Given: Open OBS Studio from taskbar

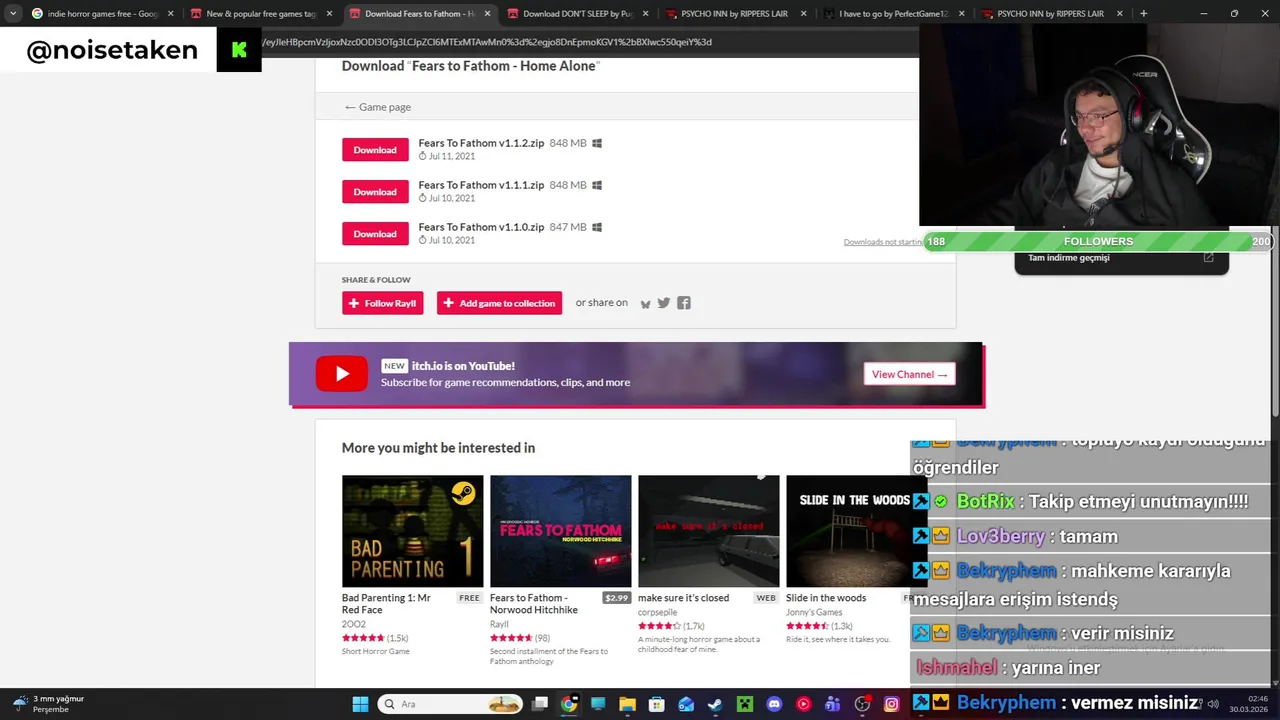Looking at the screenshot, I should (862, 704).
